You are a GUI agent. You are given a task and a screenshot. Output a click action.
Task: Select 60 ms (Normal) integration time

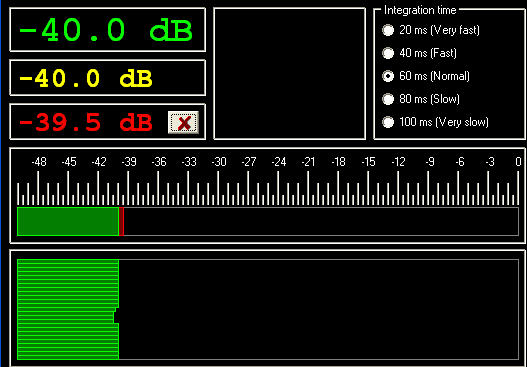pyautogui.click(x=425, y=76)
